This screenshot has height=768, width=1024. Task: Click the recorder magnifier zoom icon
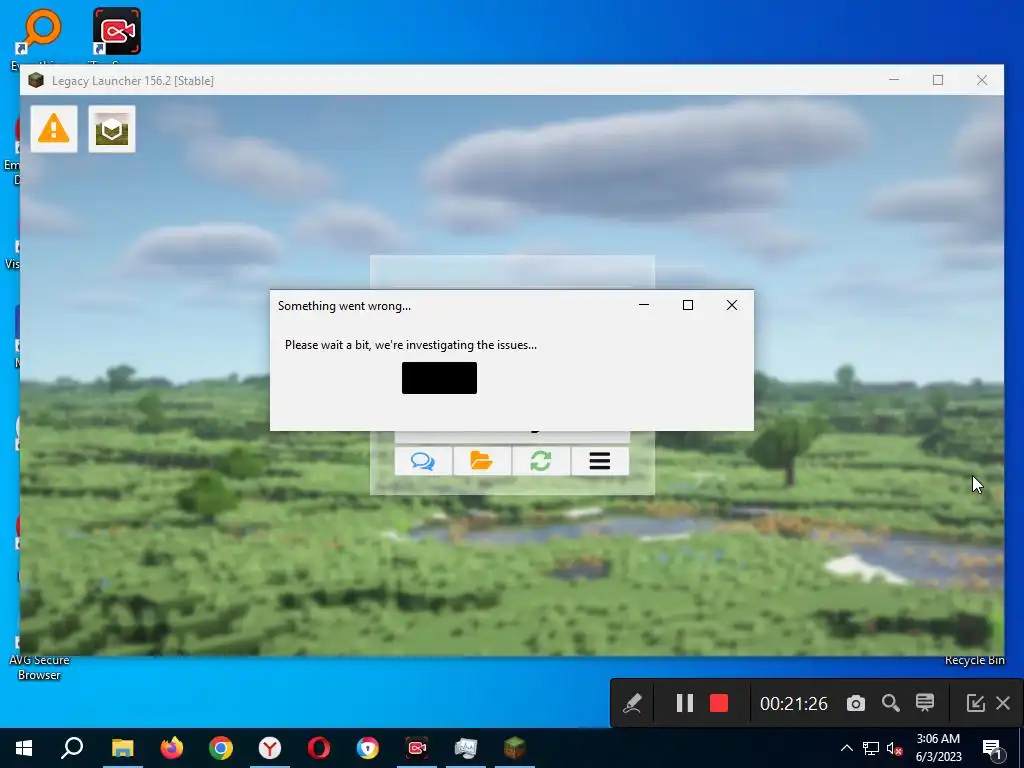[891, 703]
